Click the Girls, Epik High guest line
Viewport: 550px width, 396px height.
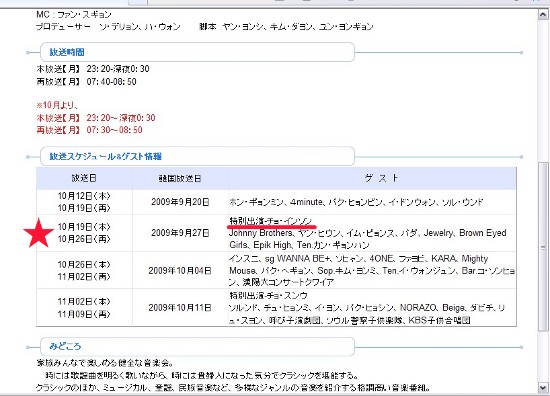[x=299, y=245]
